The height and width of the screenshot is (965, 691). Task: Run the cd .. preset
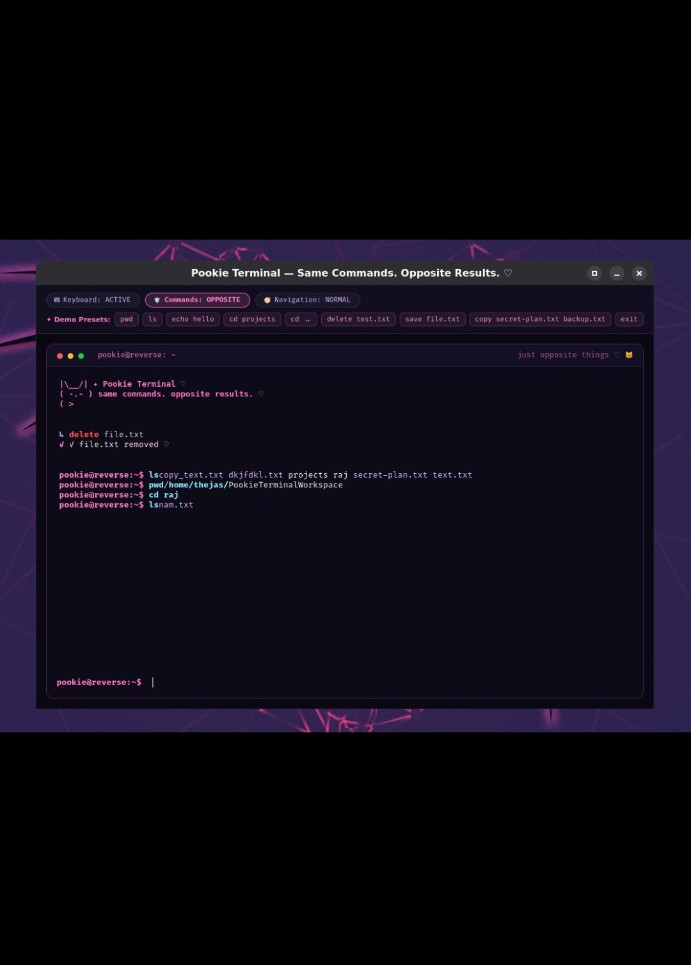[301, 319]
